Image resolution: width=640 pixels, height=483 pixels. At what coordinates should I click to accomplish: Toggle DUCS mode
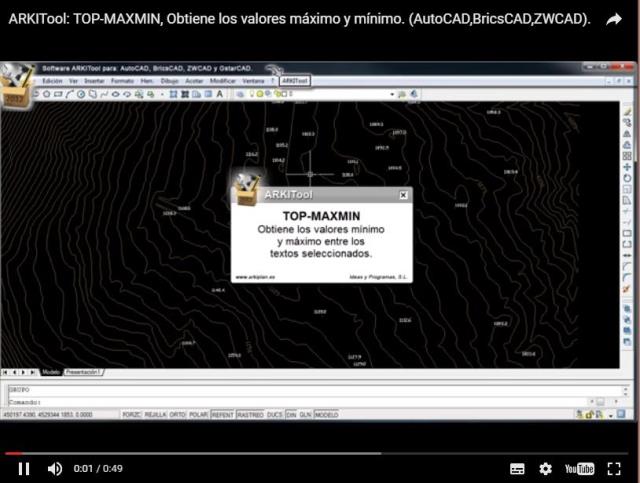[x=275, y=415]
